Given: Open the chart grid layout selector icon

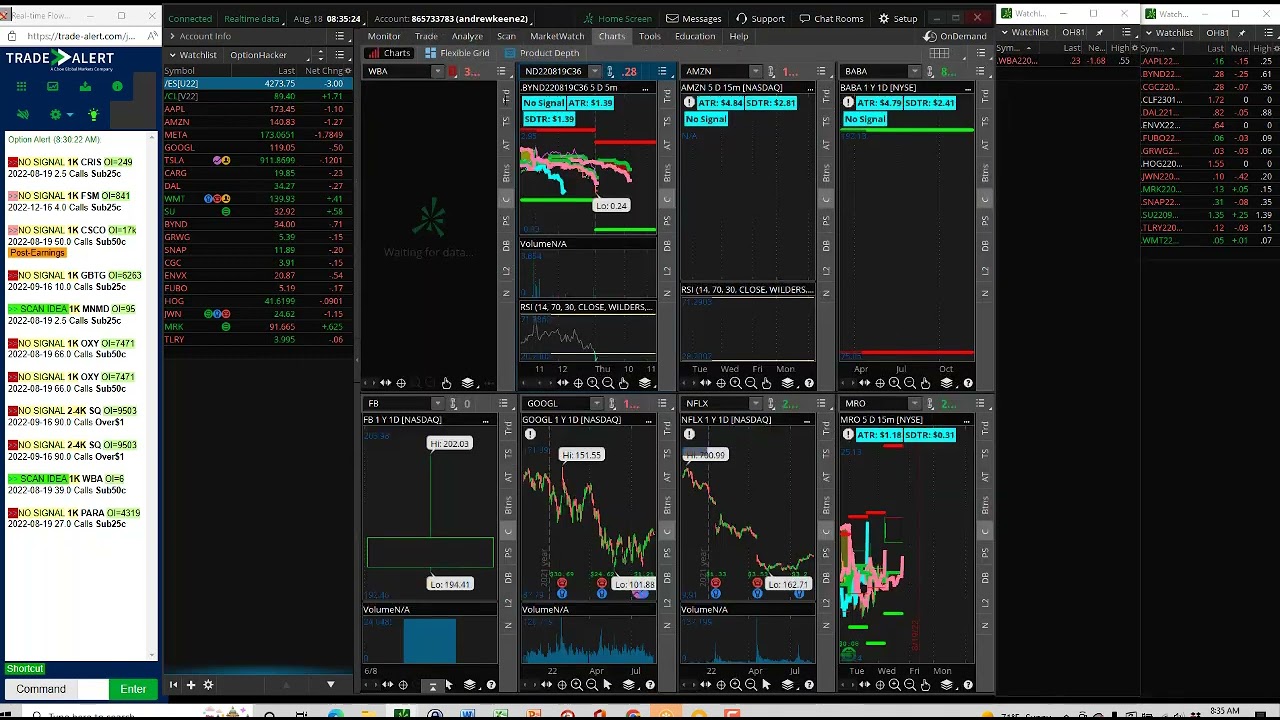Looking at the screenshot, I should point(939,53).
